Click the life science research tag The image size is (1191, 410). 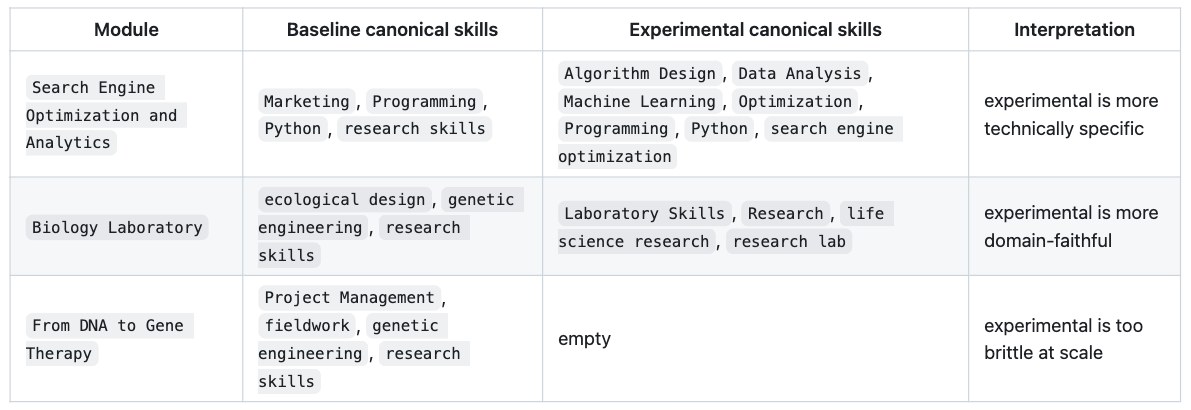(720, 227)
